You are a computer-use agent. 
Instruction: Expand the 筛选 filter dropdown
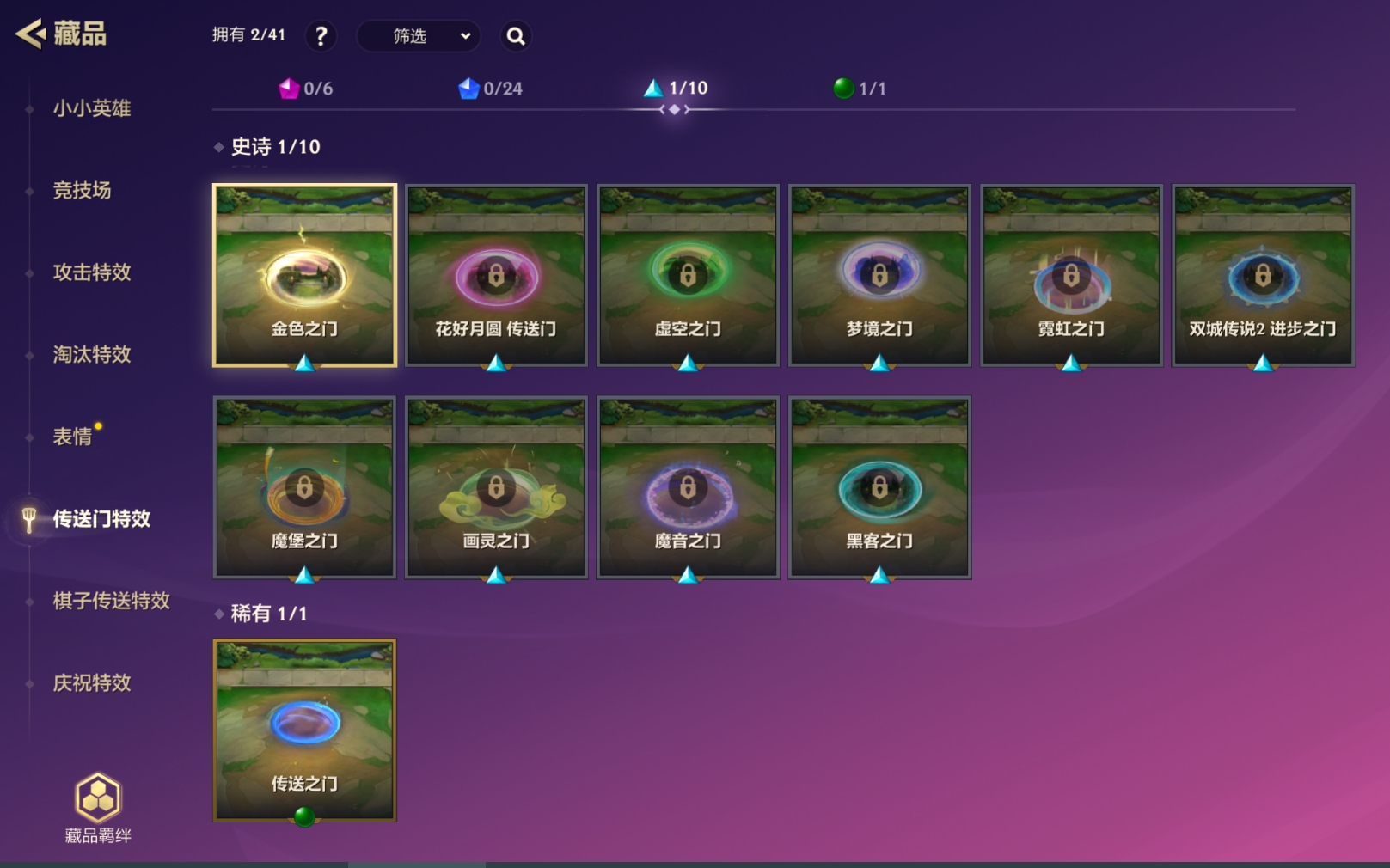419,36
